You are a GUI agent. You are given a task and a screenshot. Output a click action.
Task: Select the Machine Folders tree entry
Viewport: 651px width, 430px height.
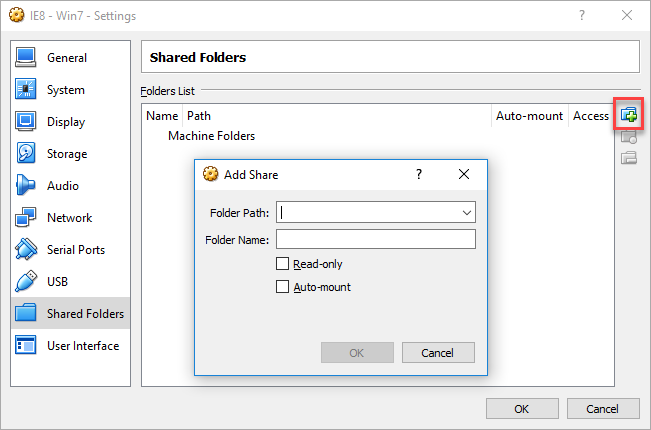click(211, 136)
